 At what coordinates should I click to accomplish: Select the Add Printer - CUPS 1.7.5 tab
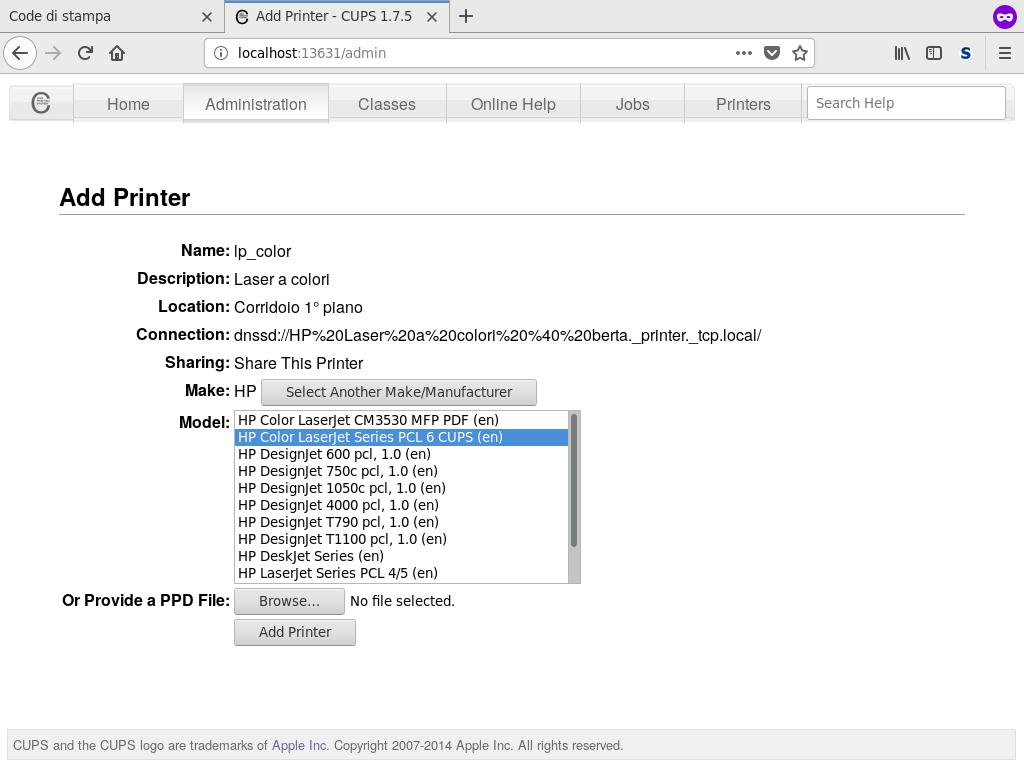336,16
